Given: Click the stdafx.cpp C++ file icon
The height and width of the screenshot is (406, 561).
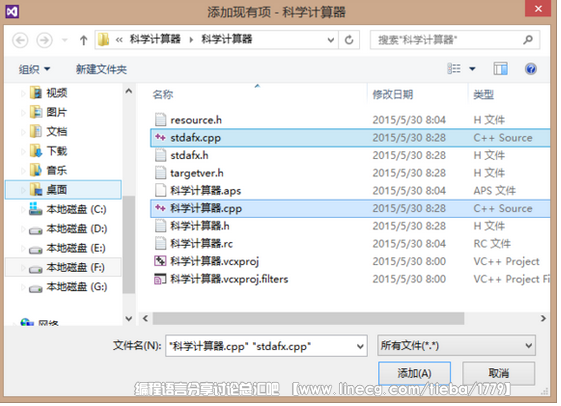Looking at the screenshot, I should [160, 137].
